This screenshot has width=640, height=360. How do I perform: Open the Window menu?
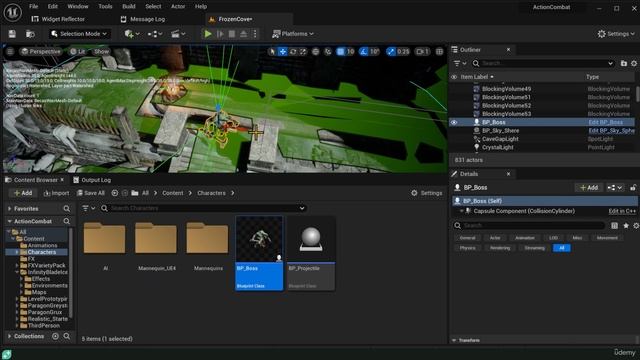tap(78, 7)
